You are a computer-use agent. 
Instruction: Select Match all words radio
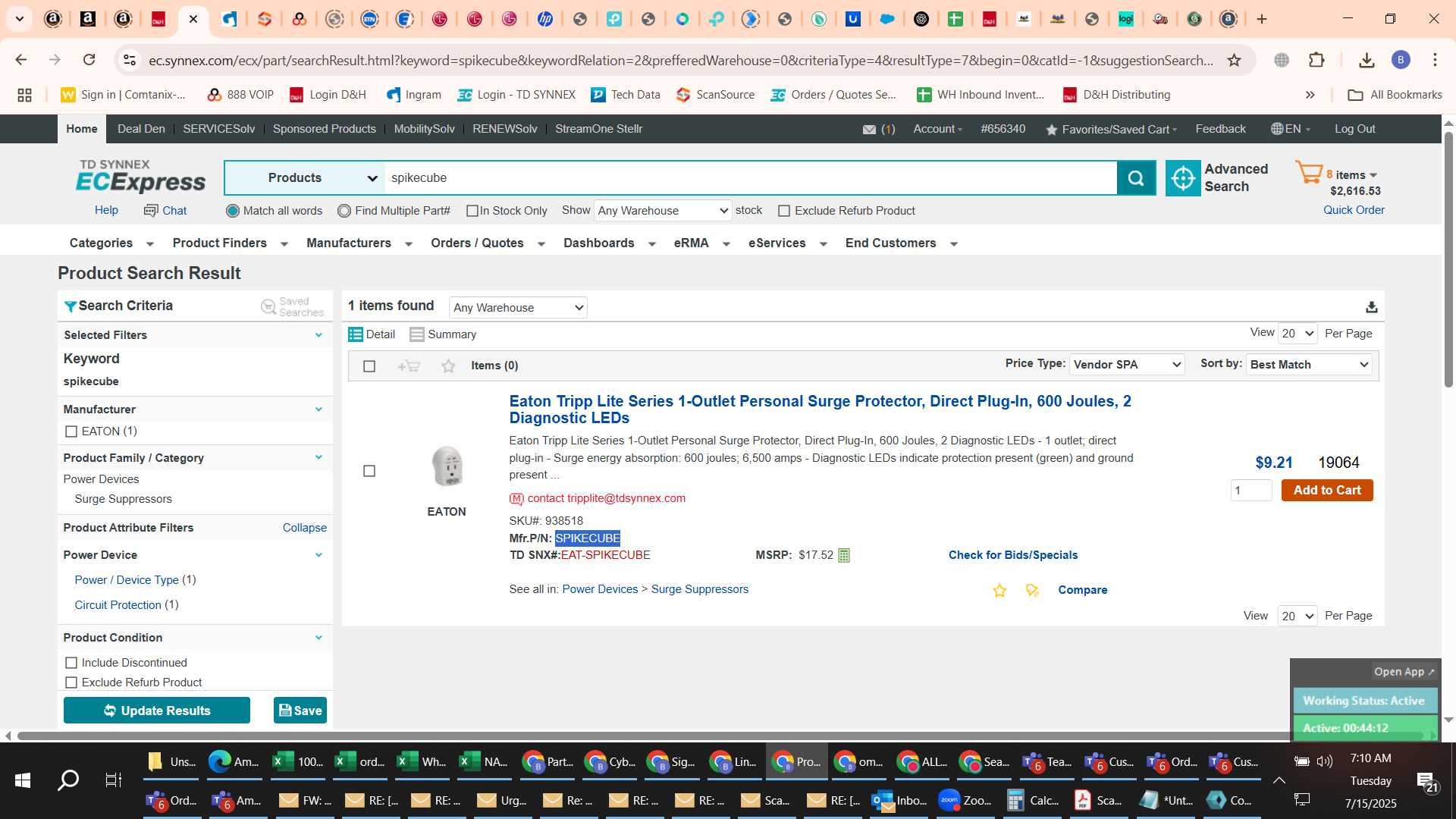(x=233, y=211)
